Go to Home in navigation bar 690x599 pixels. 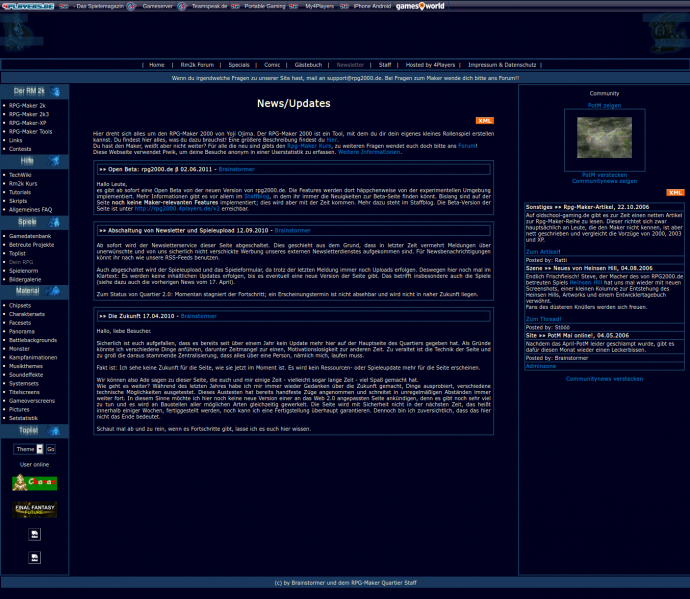coord(157,65)
